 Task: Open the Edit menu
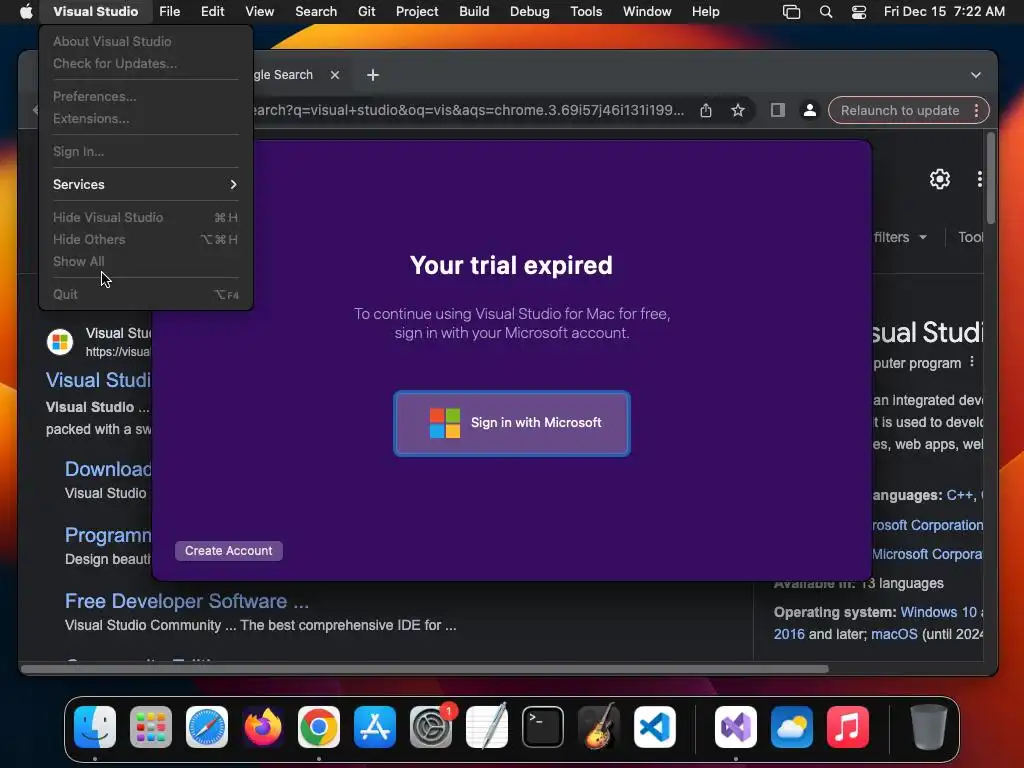212,11
